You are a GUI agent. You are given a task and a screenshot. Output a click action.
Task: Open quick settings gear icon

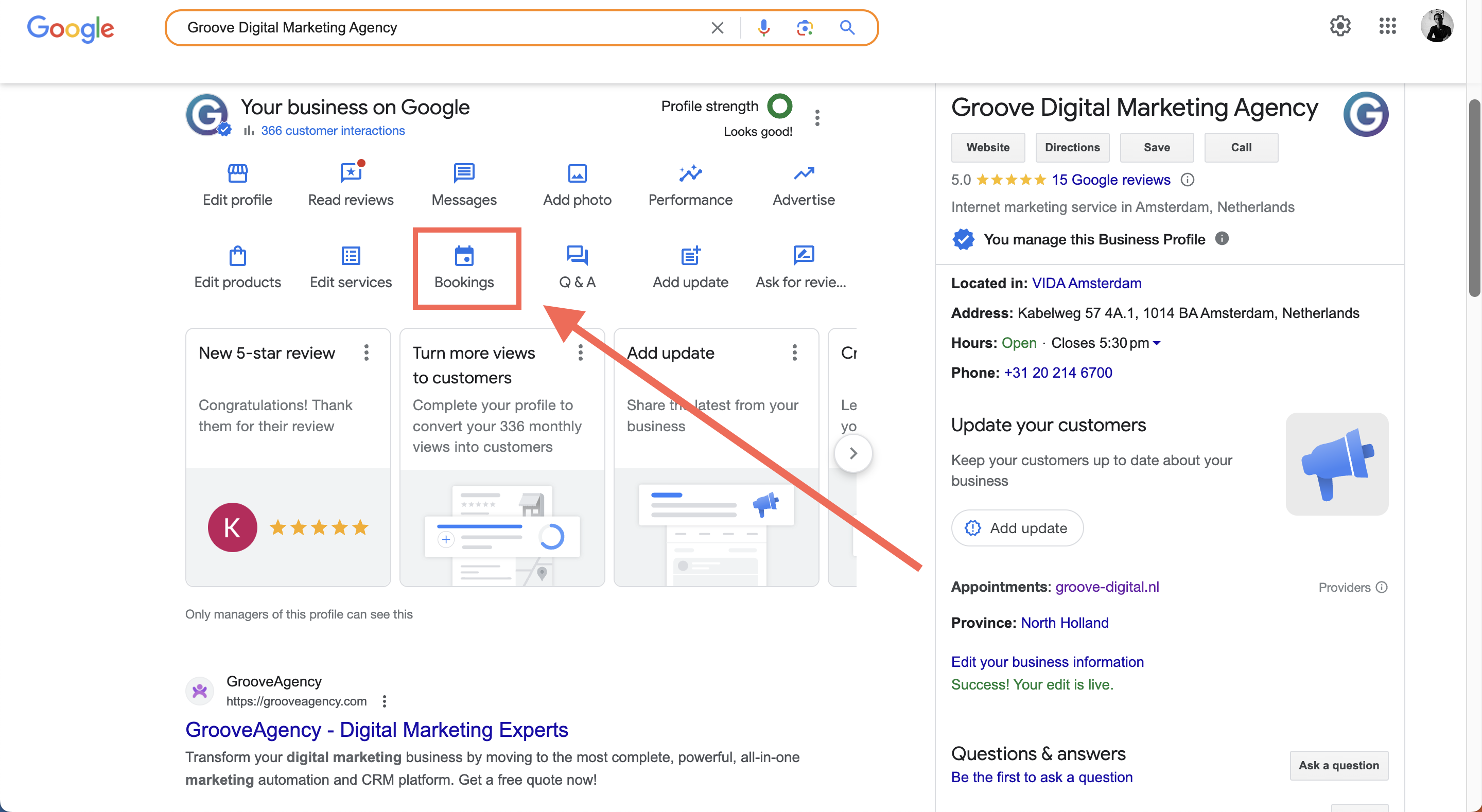1340,26
